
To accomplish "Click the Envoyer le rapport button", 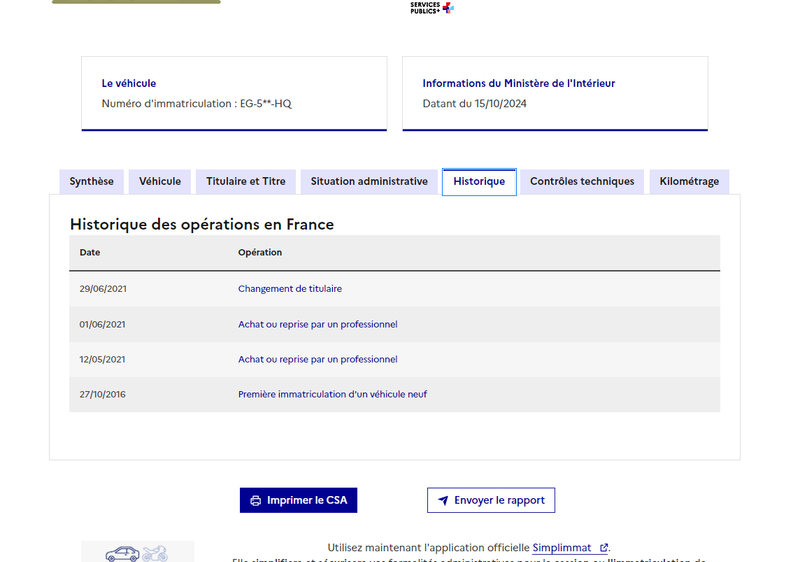I will coord(491,500).
